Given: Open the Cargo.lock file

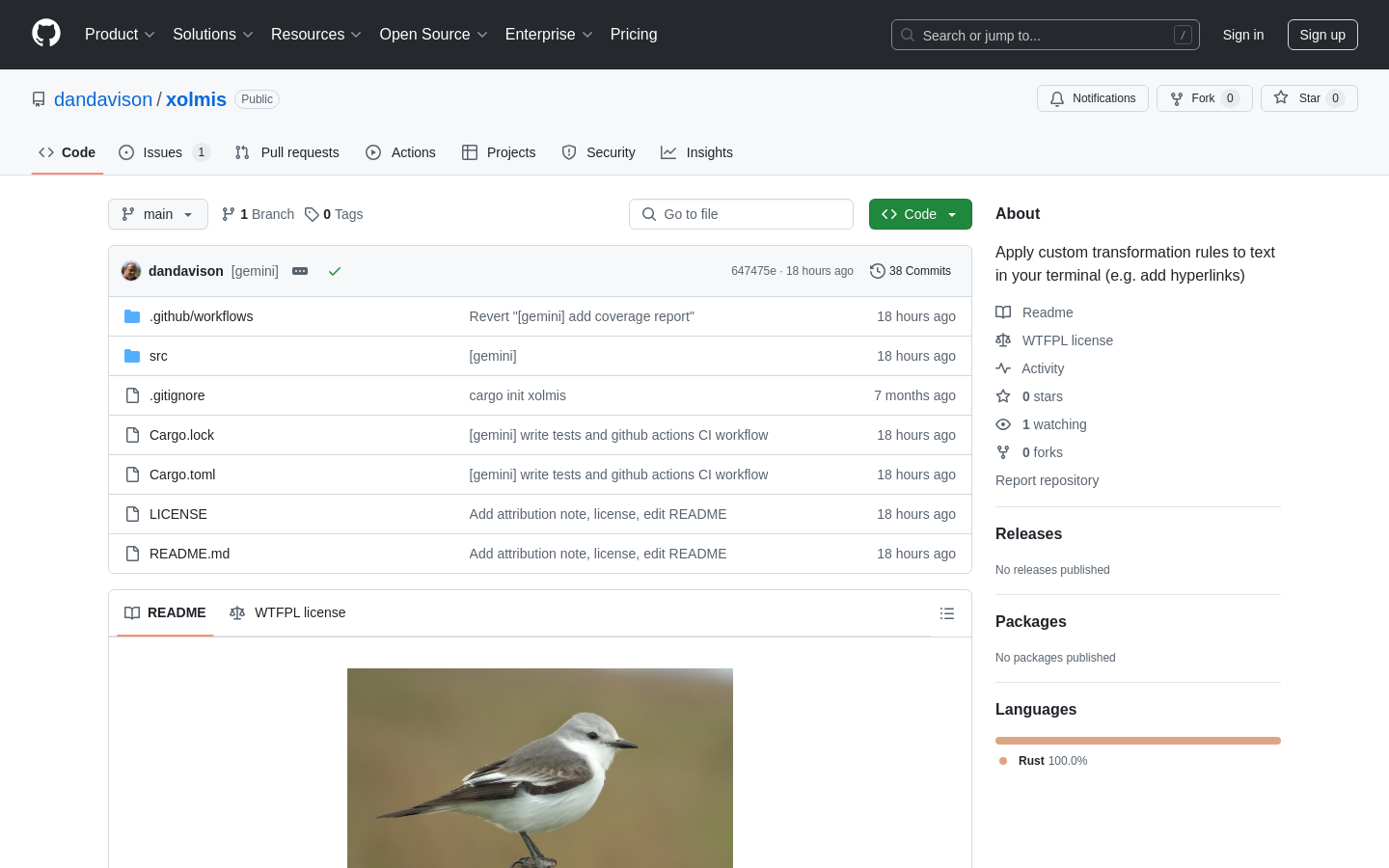Looking at the screenshot, I should pyautogui.click(x=182, y=435).
